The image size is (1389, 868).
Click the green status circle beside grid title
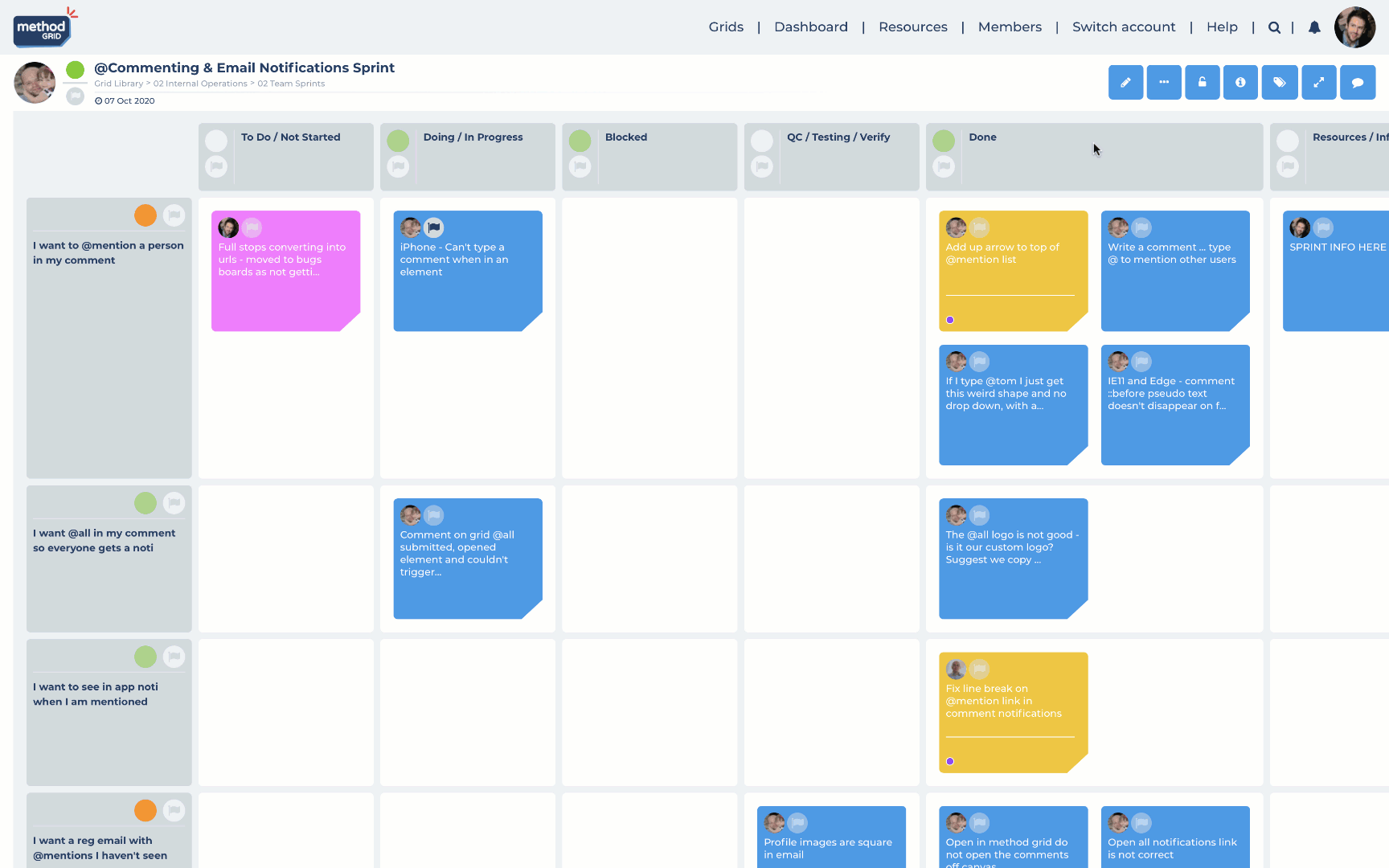click(75, 70)
